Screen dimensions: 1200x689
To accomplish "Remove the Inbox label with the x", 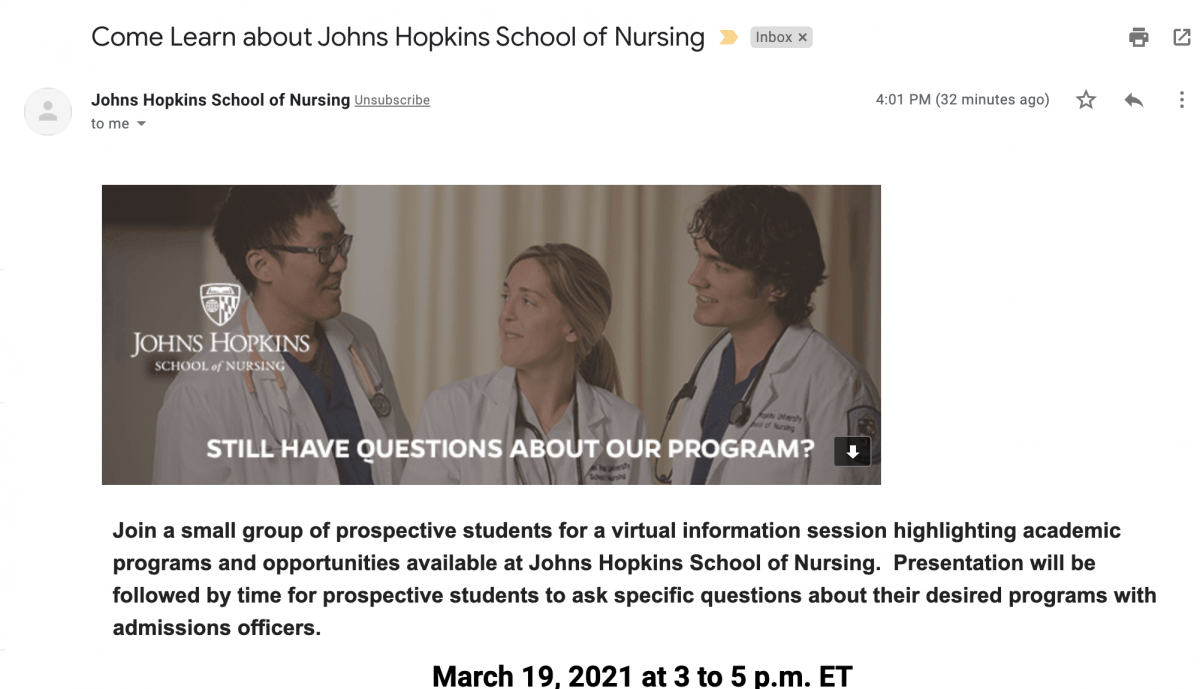I will tap(802, 38).
